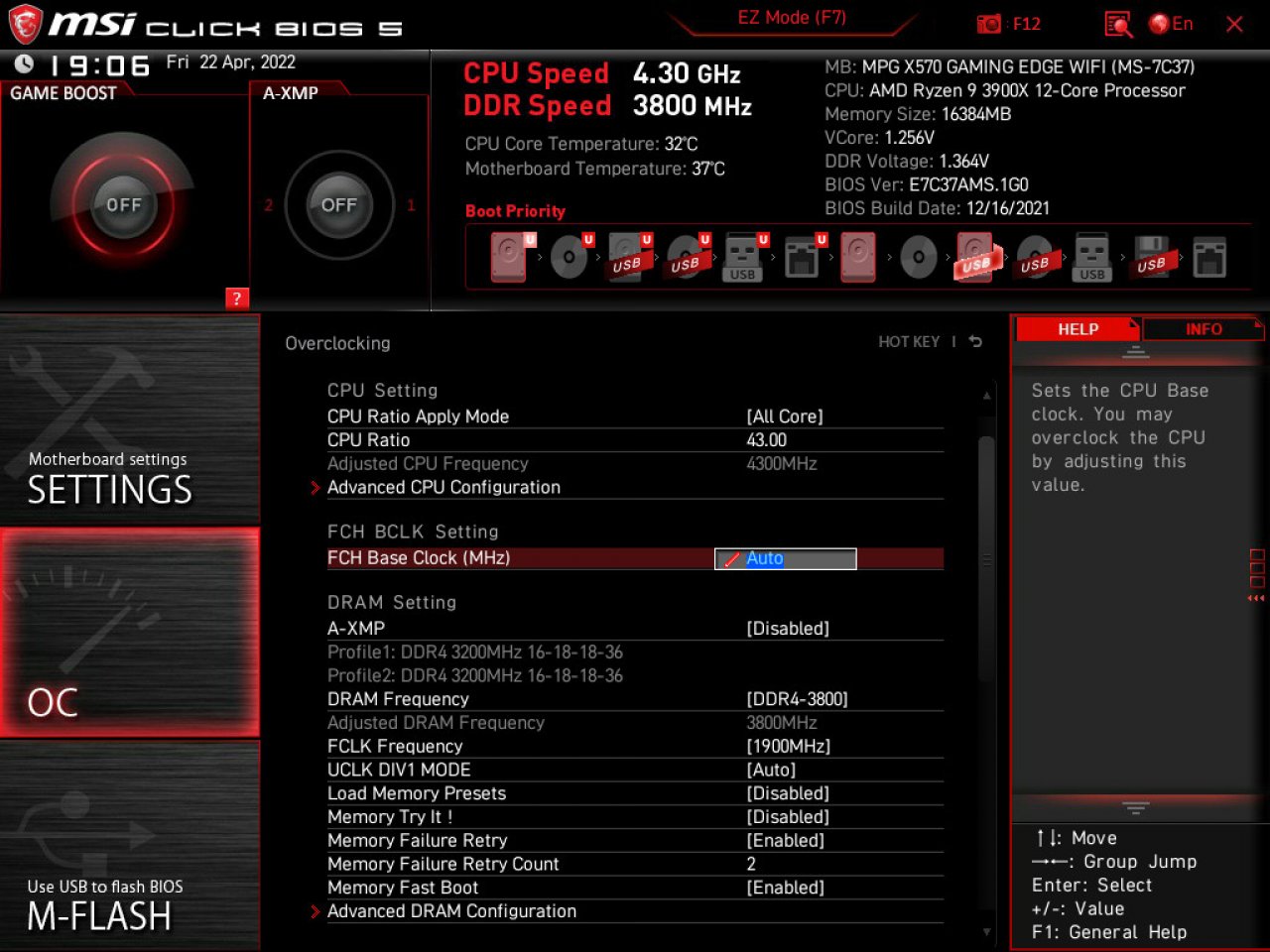Click the BIOS Ver: E7C37AMS.1G0 line
The image size is (1270, 952).
pos(927,184)
